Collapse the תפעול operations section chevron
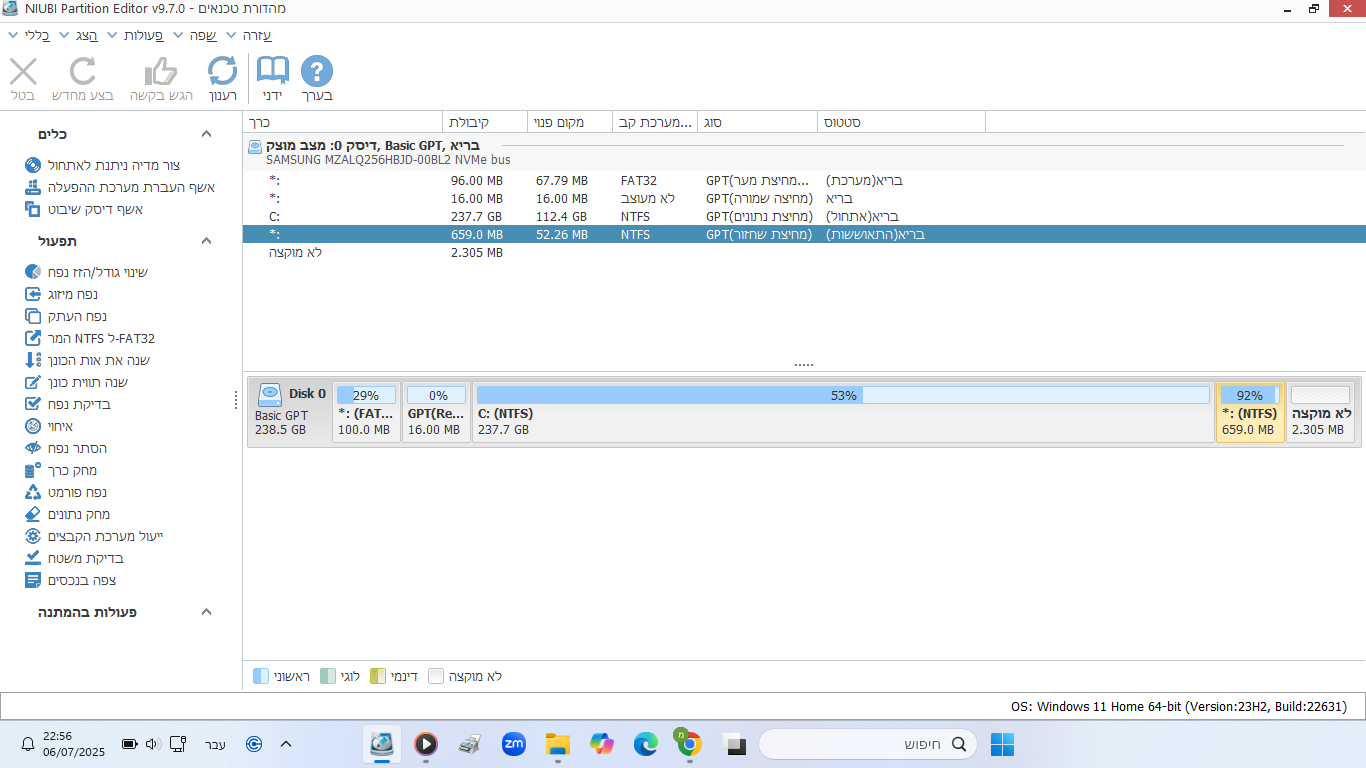 coord(207,241)
